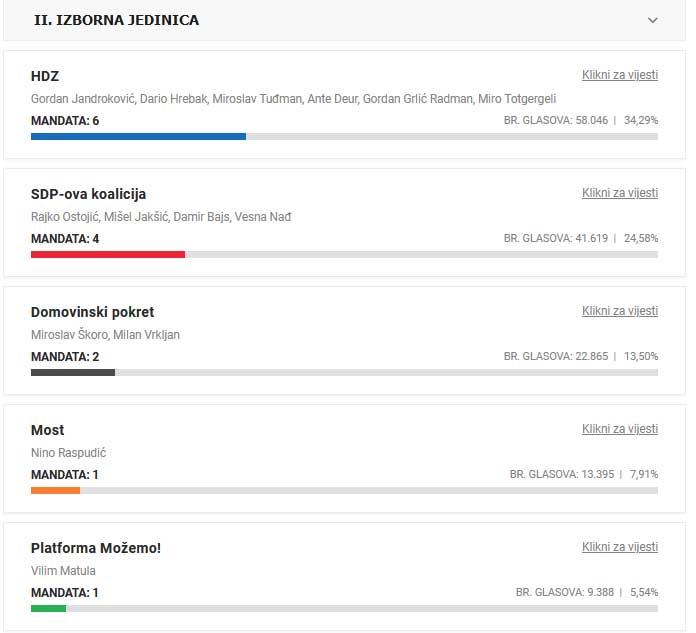Open Klikni za vijesti for HDZ
This screenshot has width=696, height=633.
[x=620, y=75]
